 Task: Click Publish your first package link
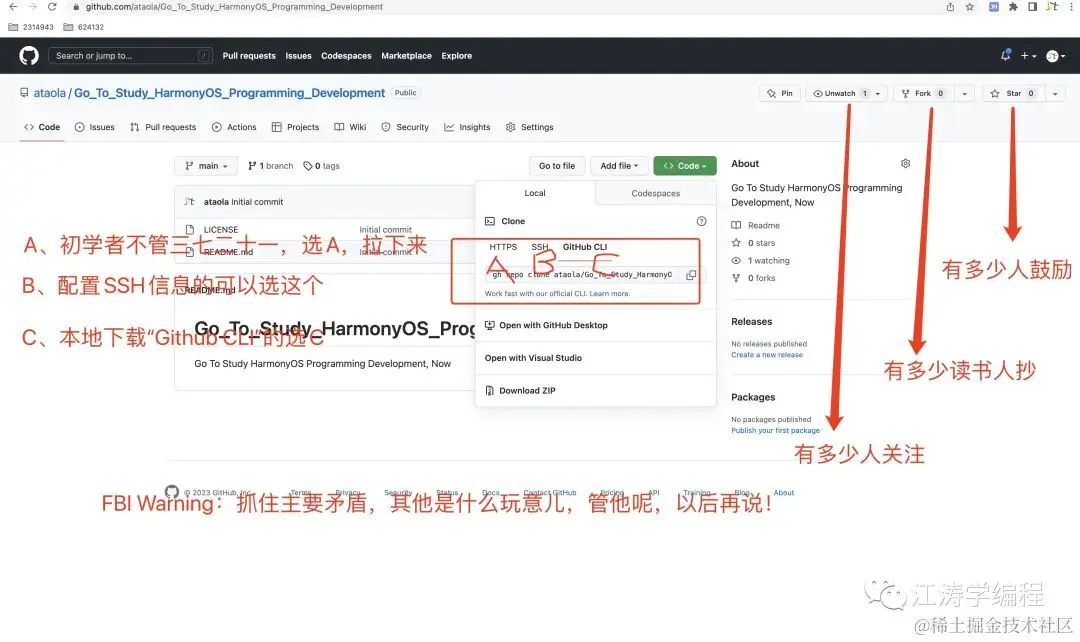pos(776,431)
